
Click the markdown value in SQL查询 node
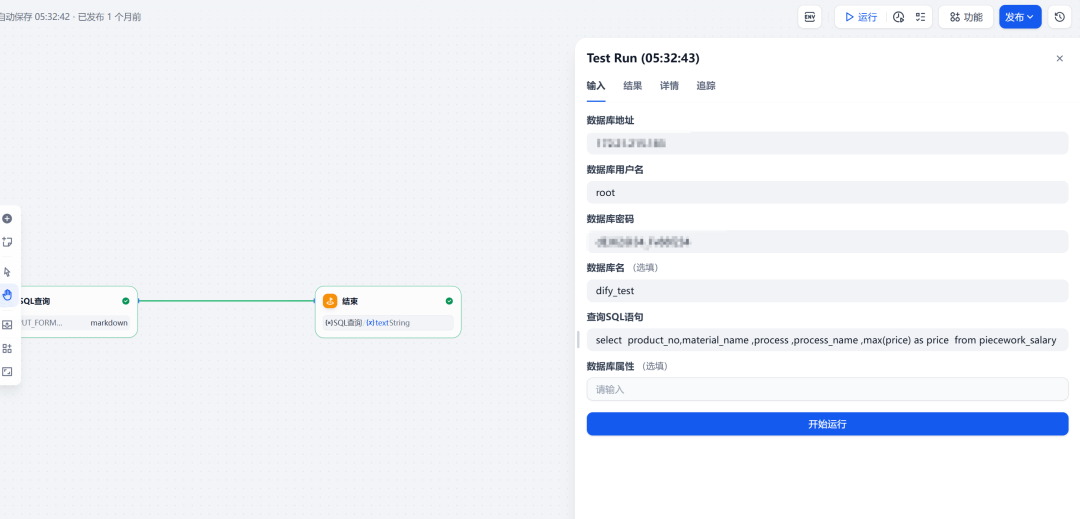[x=109, y=323]
